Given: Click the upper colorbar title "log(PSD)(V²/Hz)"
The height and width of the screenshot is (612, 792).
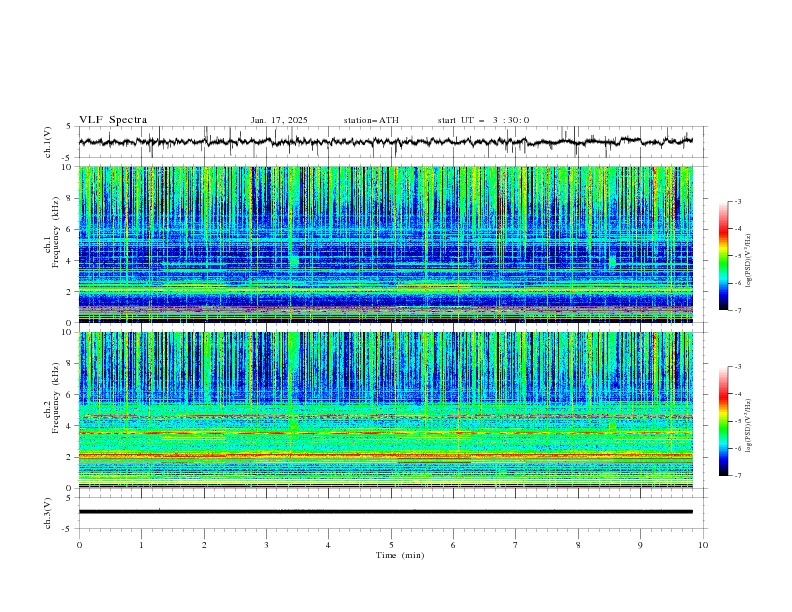Looking at the screenshot, I should click(x=748, y=261).
